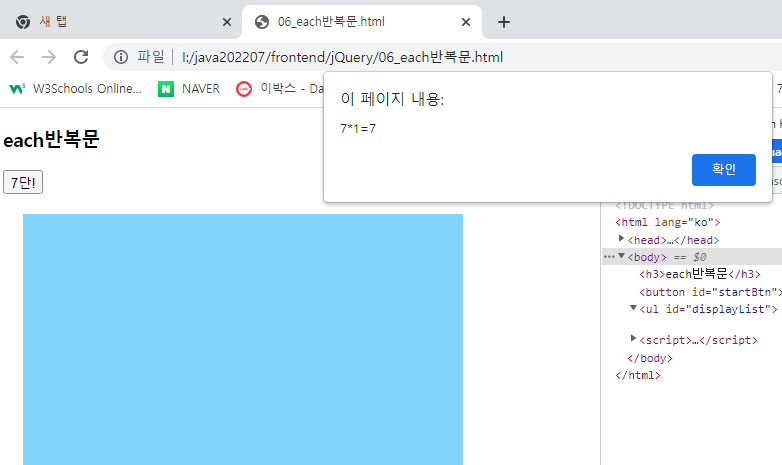Click the address bar URL field
The height and width of the screenshot is (465, 782).
tap(342, 57)
